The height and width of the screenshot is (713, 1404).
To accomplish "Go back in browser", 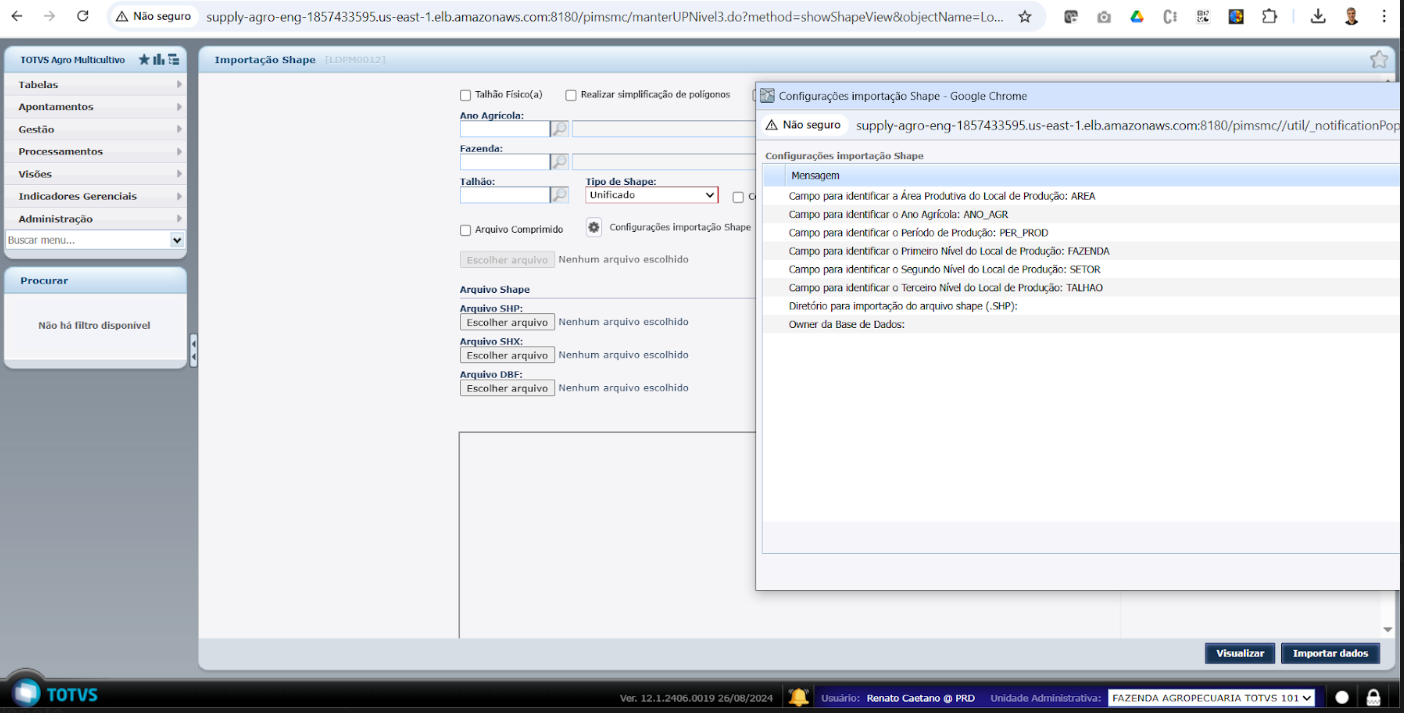I will [17, 16].
